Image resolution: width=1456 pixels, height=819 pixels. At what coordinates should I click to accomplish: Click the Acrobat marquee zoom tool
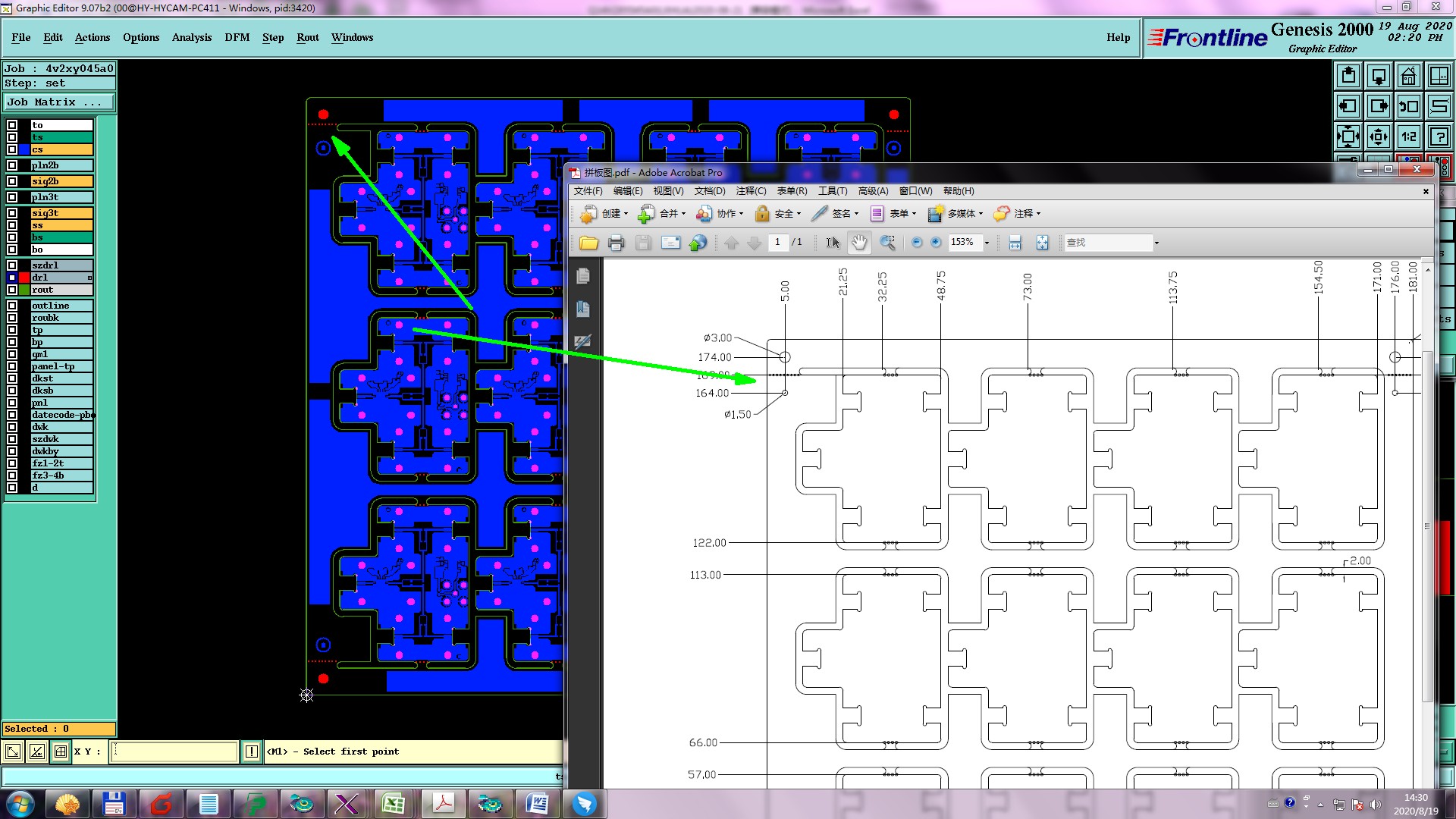(887, 243)
